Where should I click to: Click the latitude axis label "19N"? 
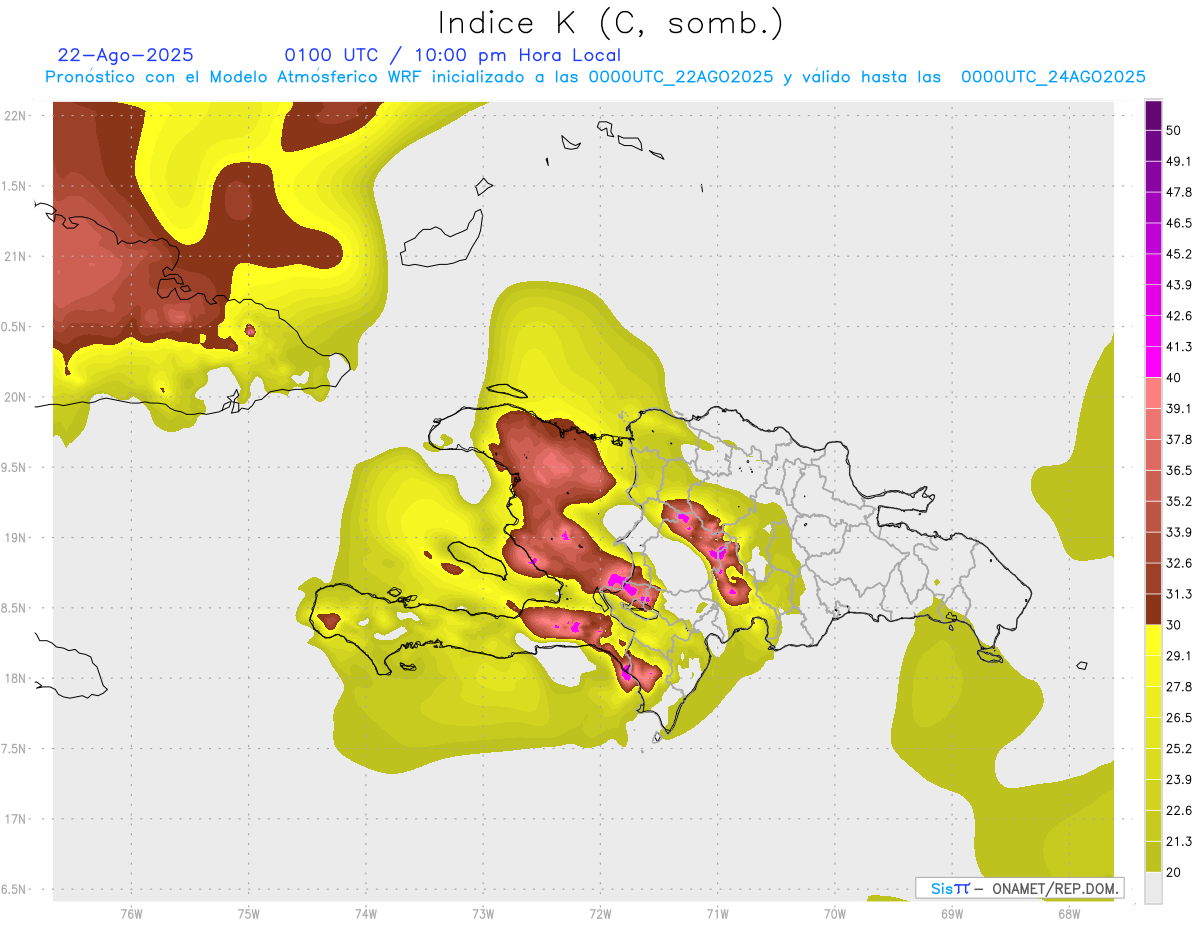[16, 537]
